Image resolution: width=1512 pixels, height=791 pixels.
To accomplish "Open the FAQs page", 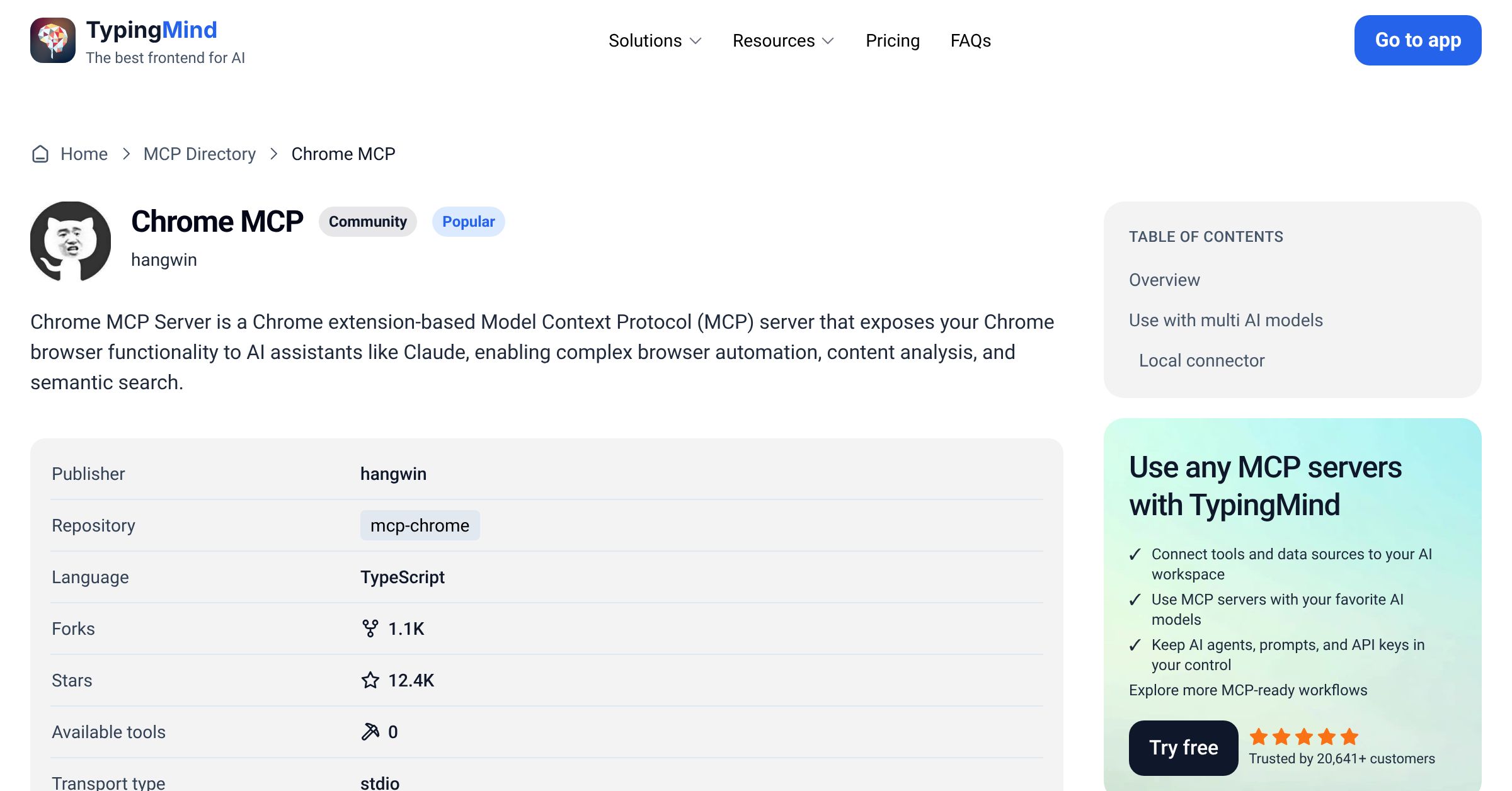I will click(971, 40).
